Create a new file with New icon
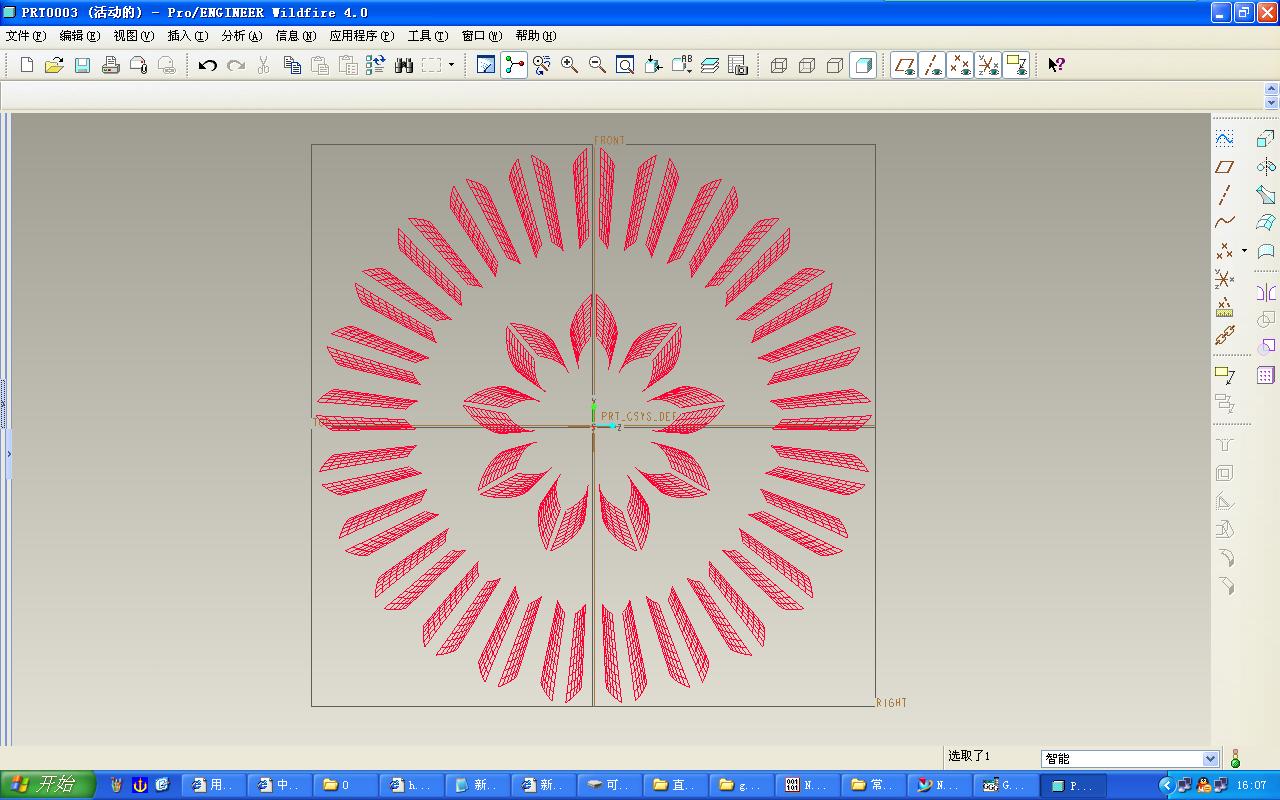 click(27, 65)
